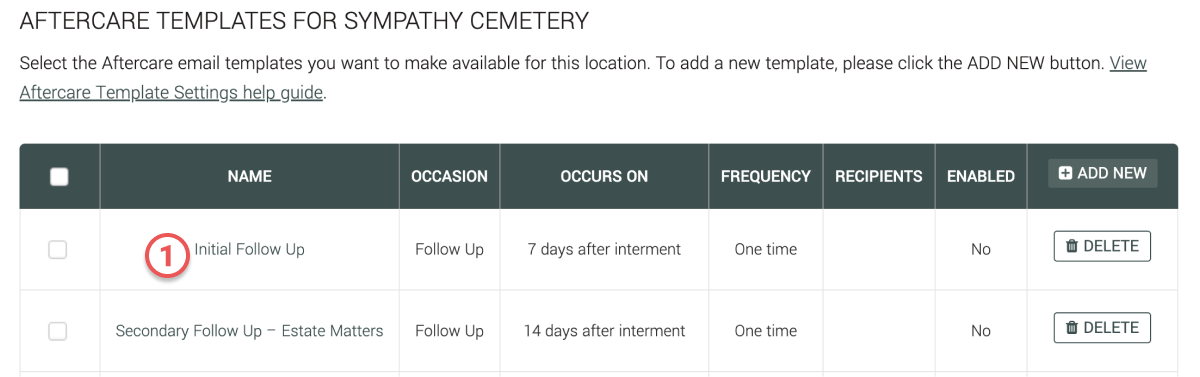Screen dimensions: 1200x377
Task: Click the ENABLED column header
Action: point(981,176)
